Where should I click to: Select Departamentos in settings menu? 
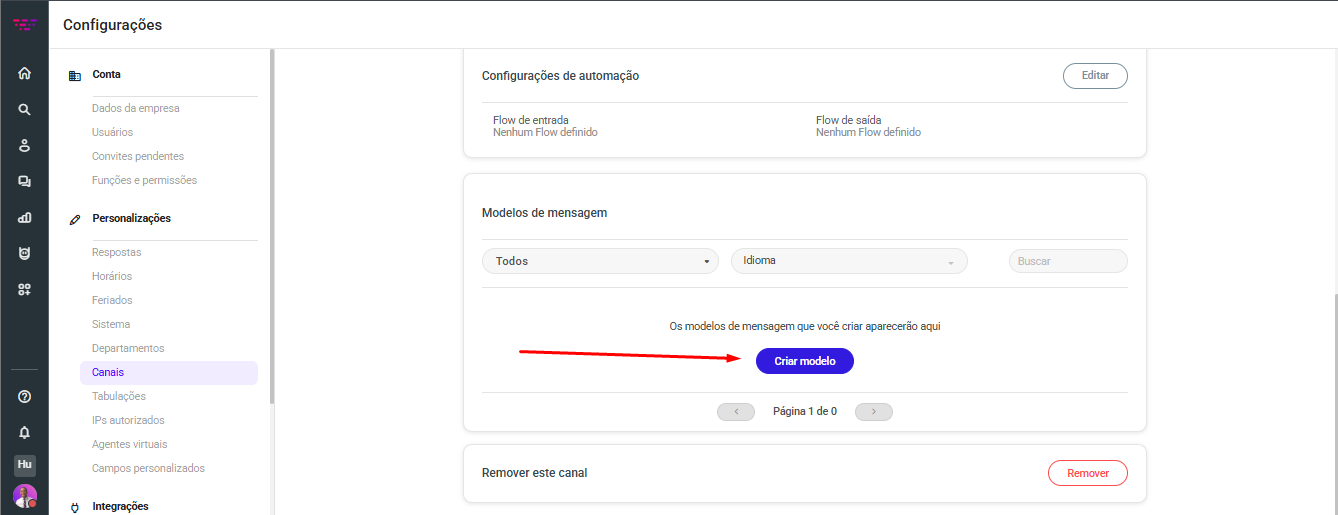128,348
